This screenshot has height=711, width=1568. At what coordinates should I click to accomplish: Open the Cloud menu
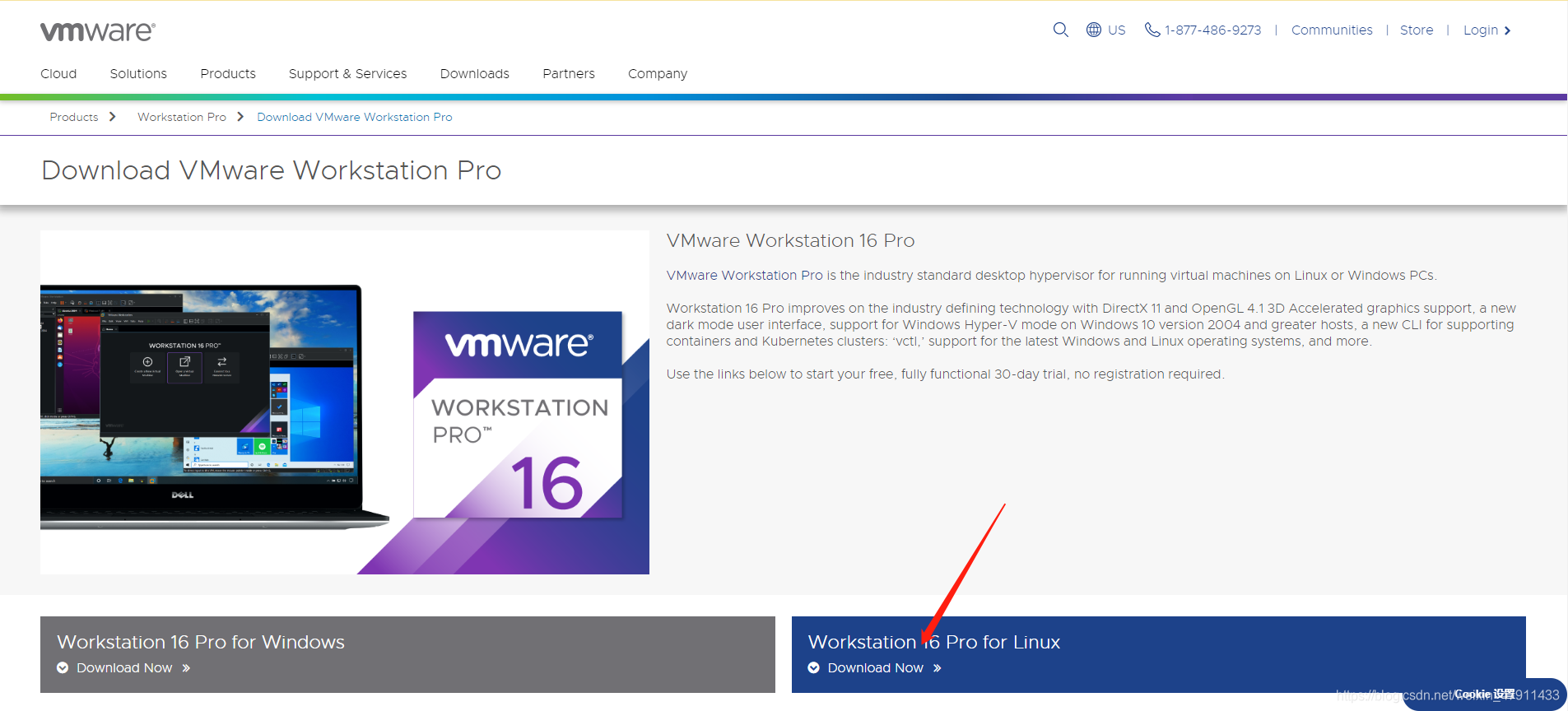58,73
